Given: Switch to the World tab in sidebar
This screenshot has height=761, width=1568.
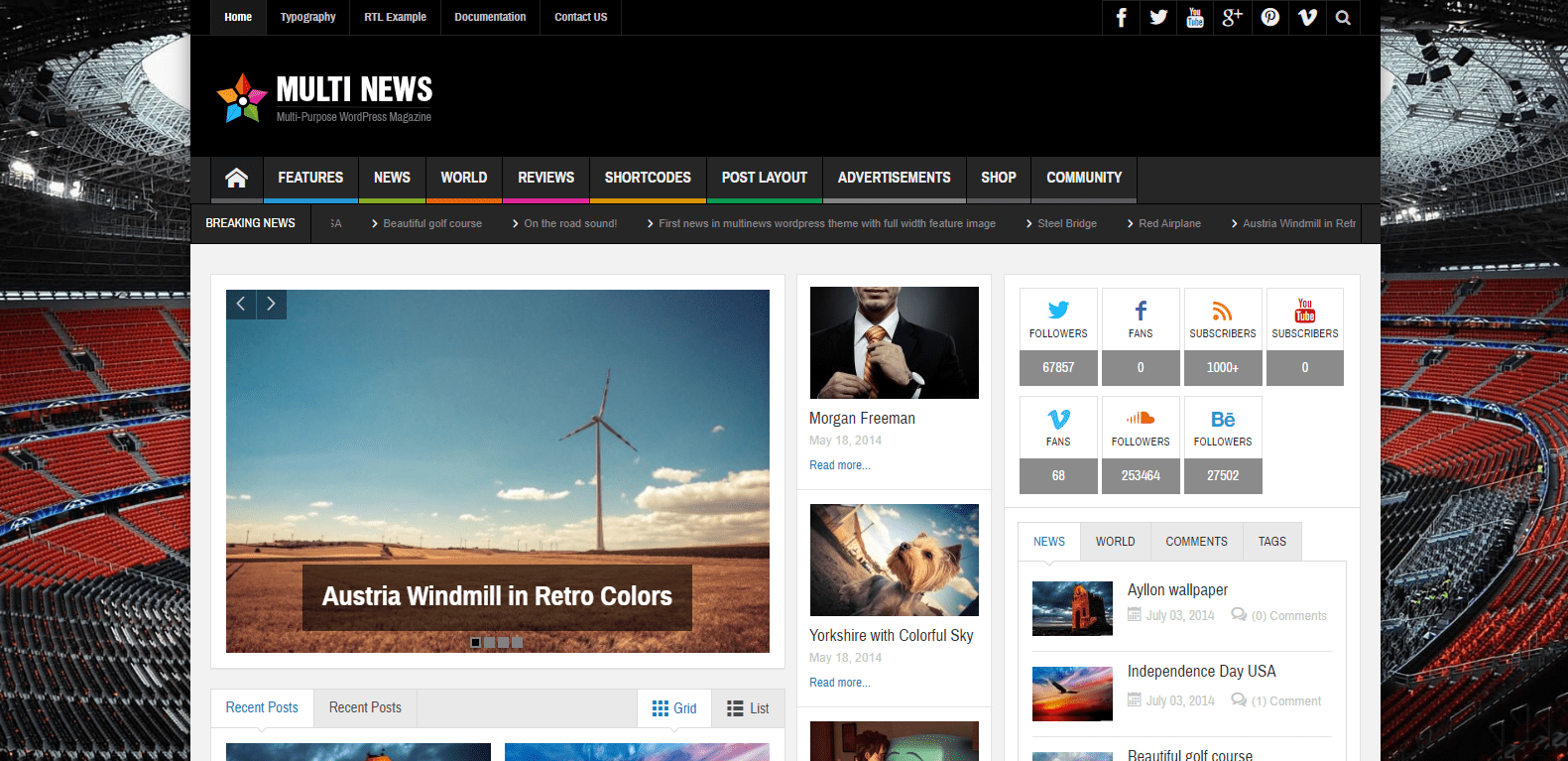Looking at the screenshot, I should pyautogui.click(x=1116, y=542).
